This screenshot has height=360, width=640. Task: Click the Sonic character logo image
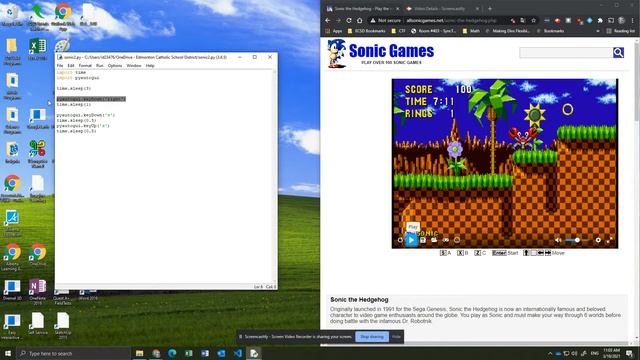pos(337,53)
